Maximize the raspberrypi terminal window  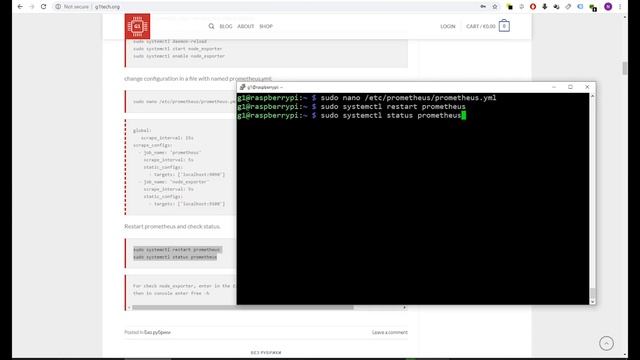pyautogui.click(x=571, y=87)
